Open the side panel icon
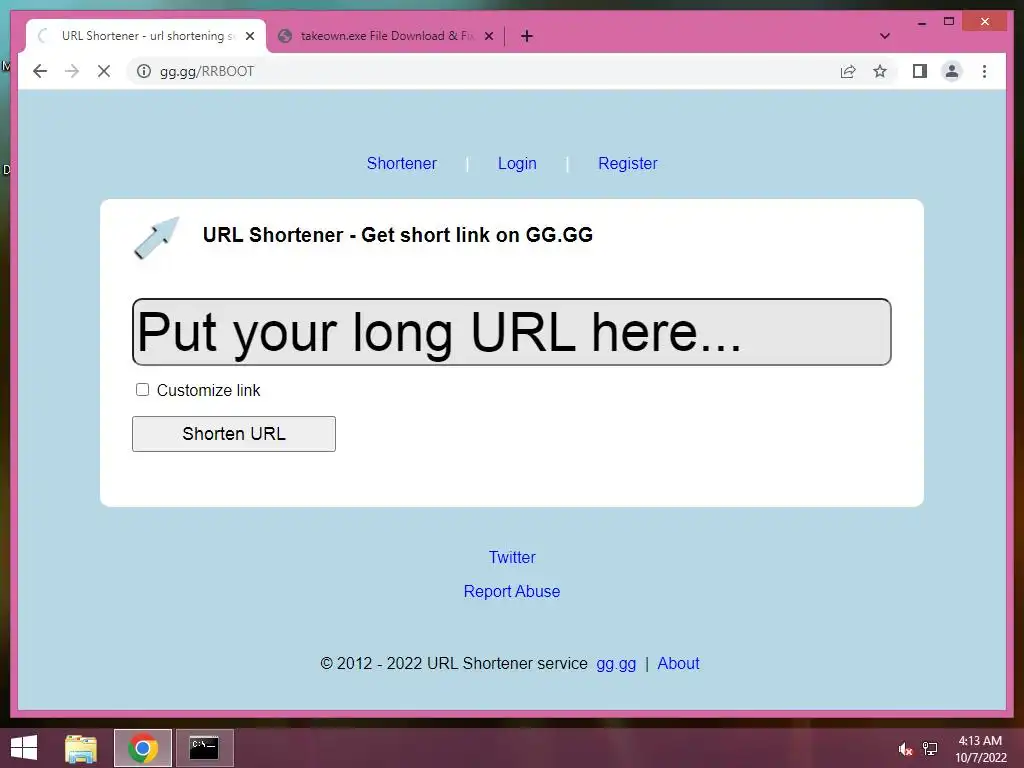Screen dimensions: 1024x768 920,71
